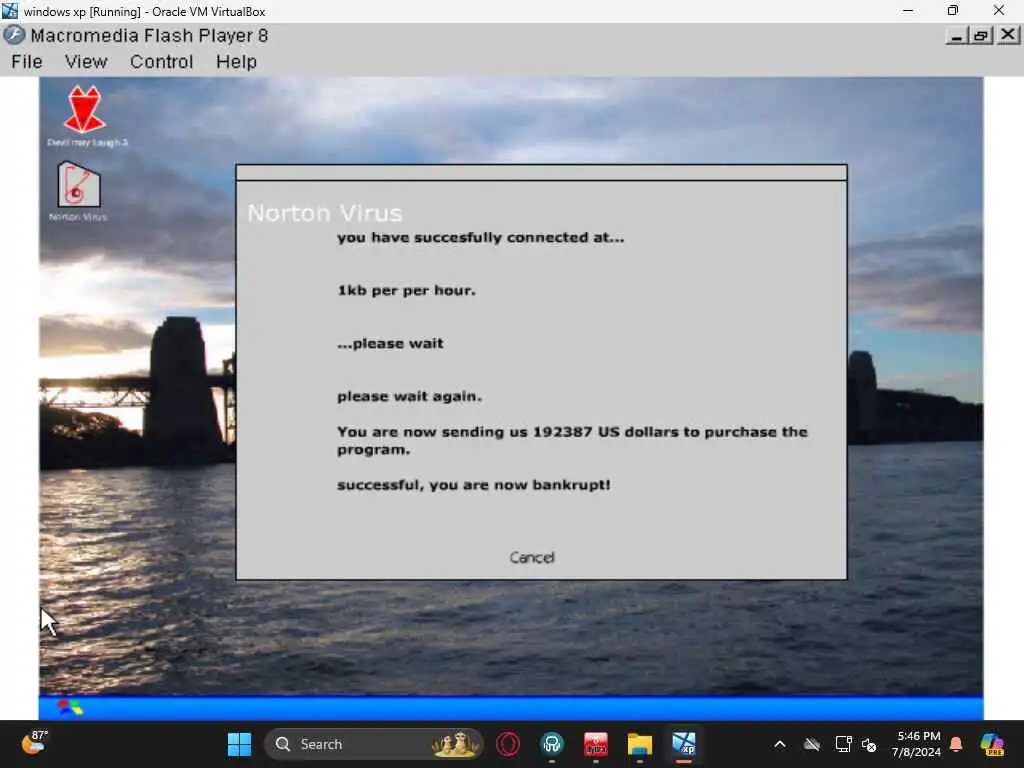
Task: Open the Help menu
Action: click(x=236, y=61)
